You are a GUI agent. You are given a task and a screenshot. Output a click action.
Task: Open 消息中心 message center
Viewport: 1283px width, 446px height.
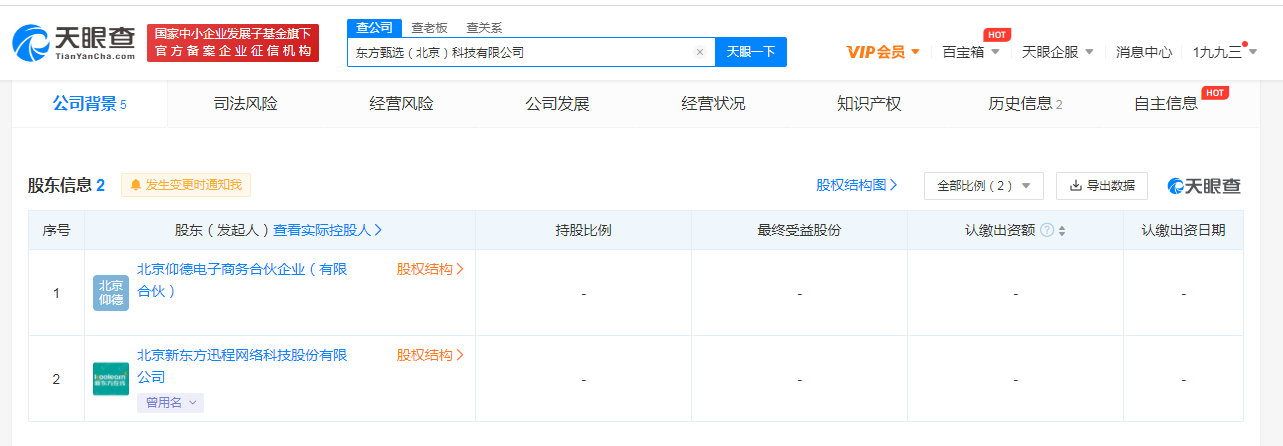click(x=1144, y=52)
